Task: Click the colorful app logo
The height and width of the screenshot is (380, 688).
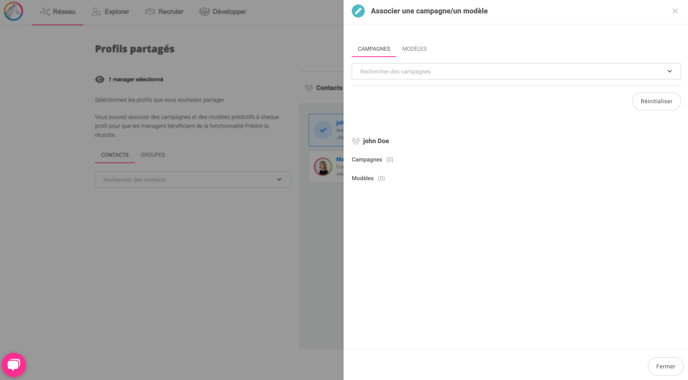Action: coord(13,11)
